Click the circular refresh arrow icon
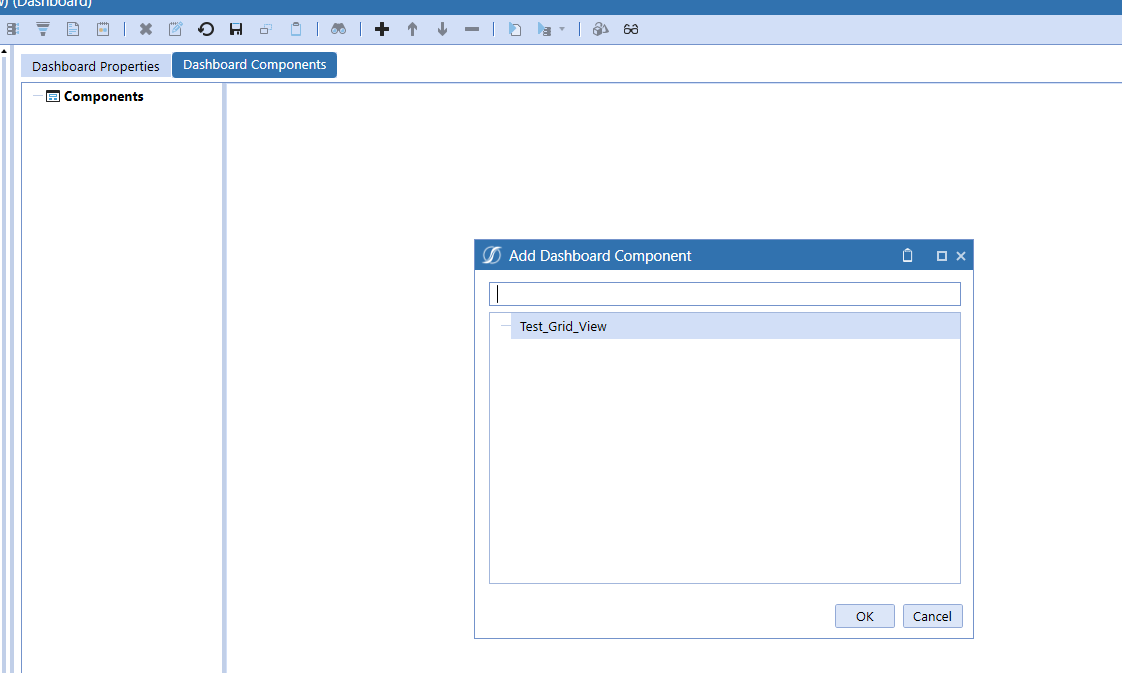Image resolution: width=1122 pixels, height=673 pixels. click(206, 29)
